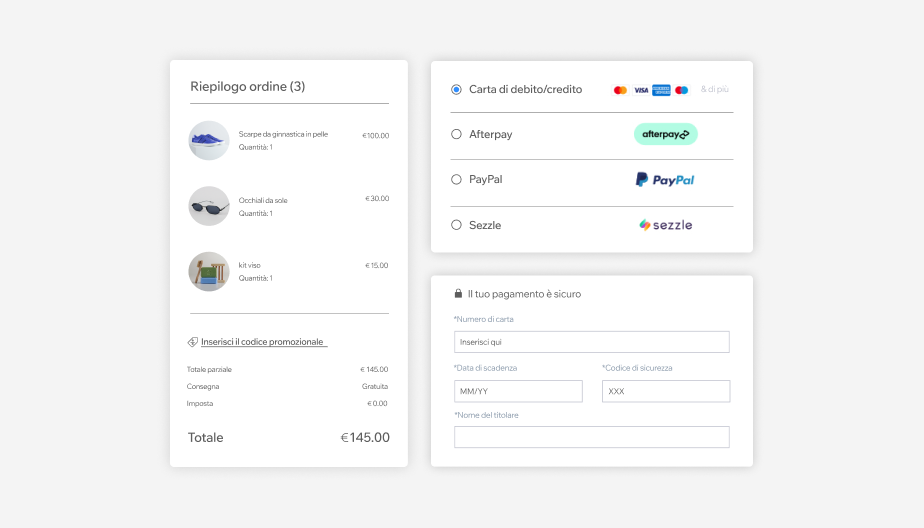The width and height of the screenshot is (924, 528).
Task: Click the Afterpay option label
Action: (490, 134)
